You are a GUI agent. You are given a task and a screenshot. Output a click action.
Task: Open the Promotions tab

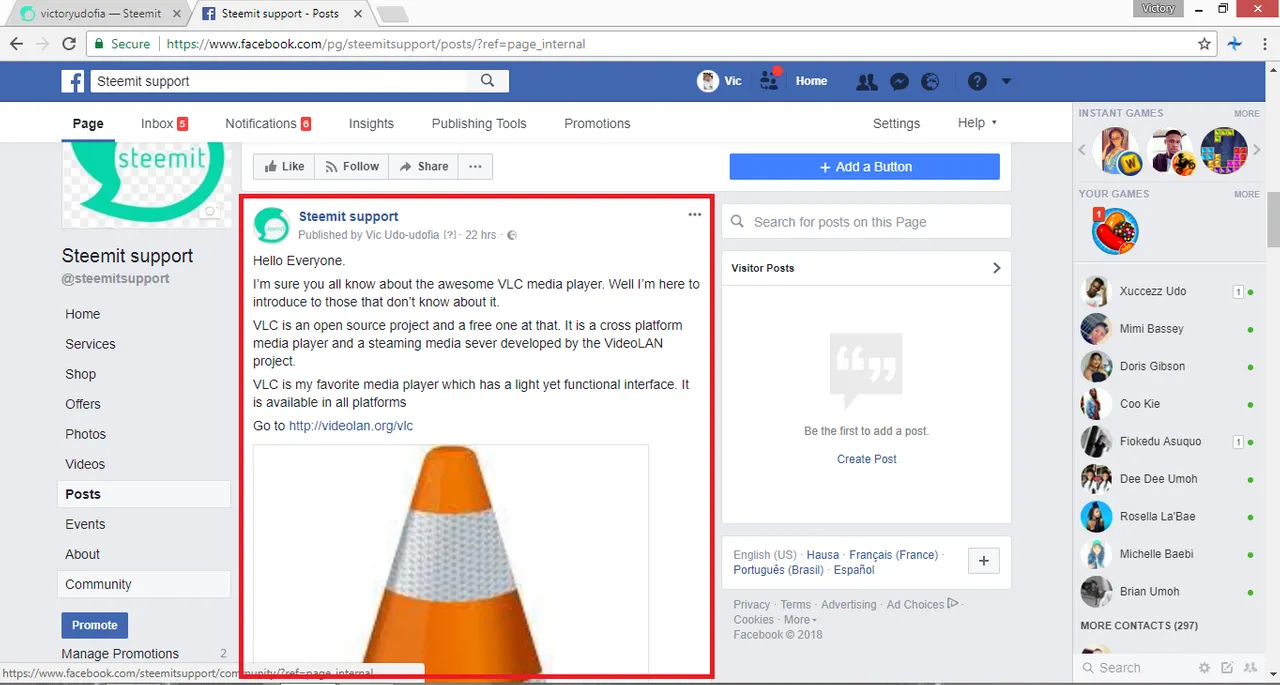click(597, 123)
